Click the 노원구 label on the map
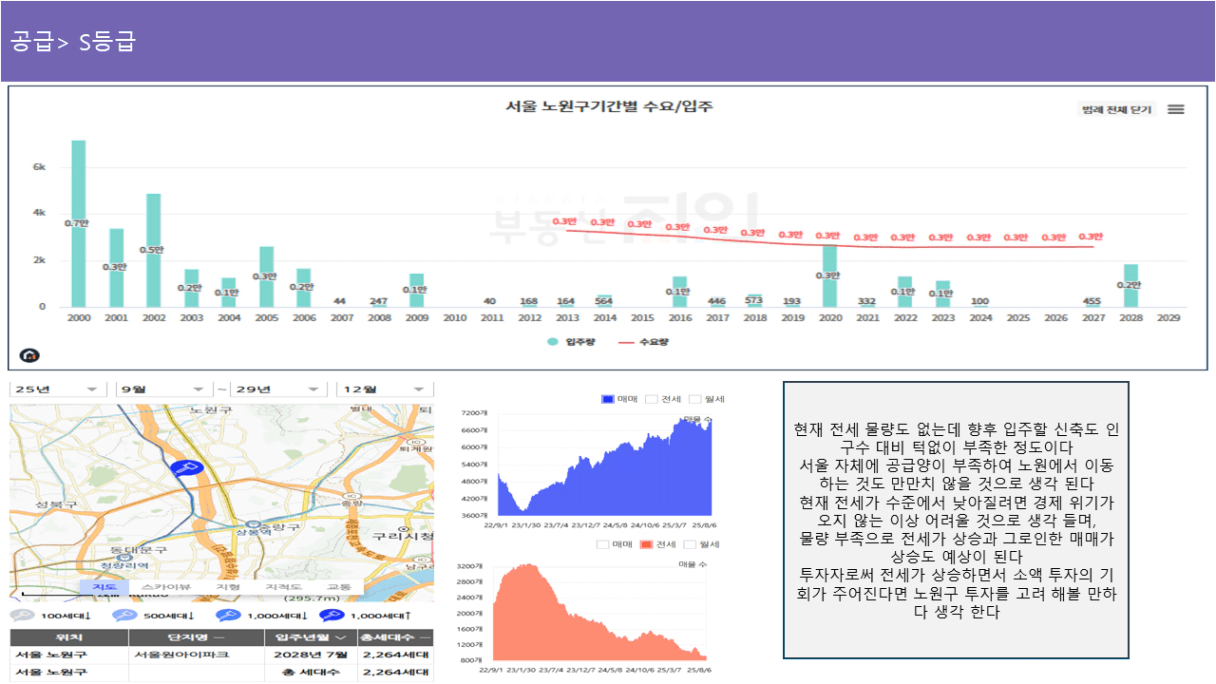Image resolution: width=1216 pixels, height=684 pixels. 210,410
